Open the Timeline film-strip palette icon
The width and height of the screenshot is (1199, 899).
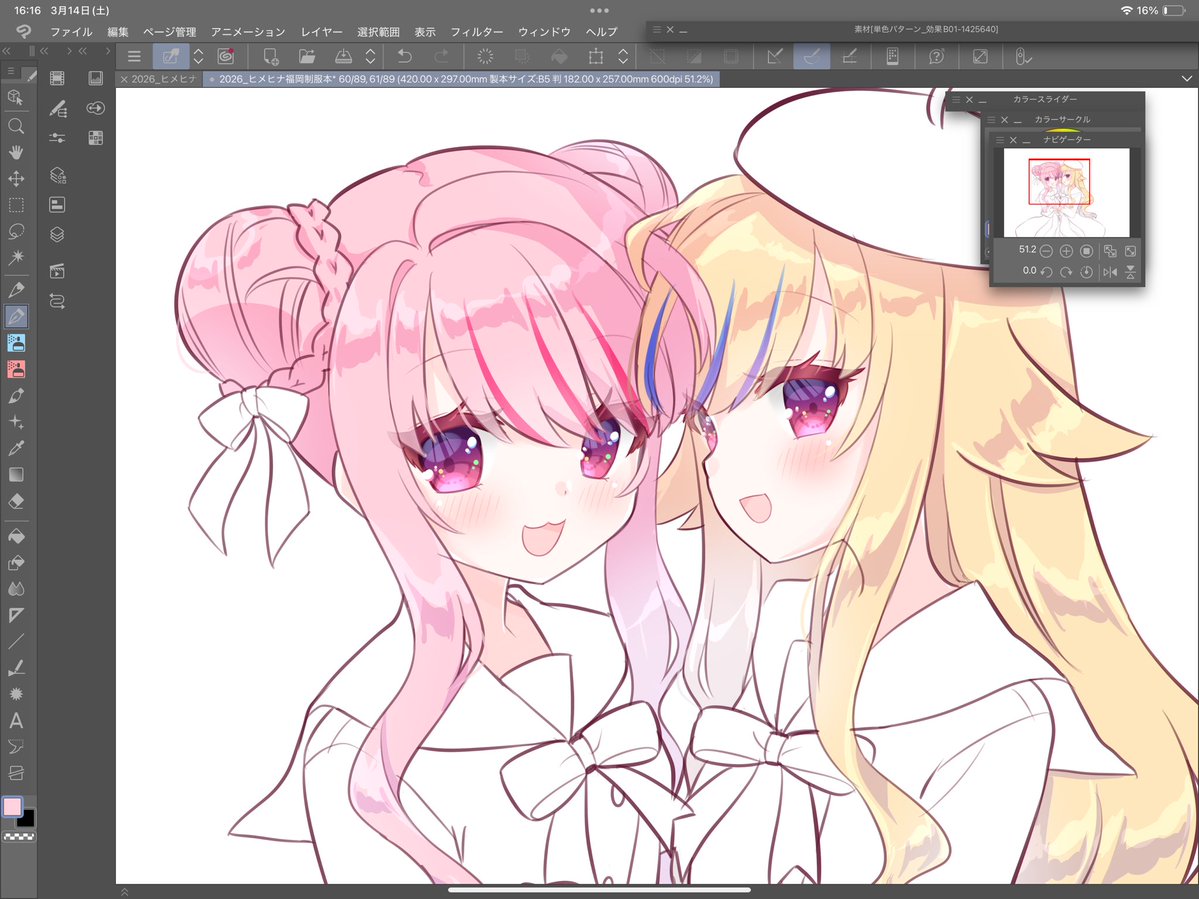pos(57,78)
